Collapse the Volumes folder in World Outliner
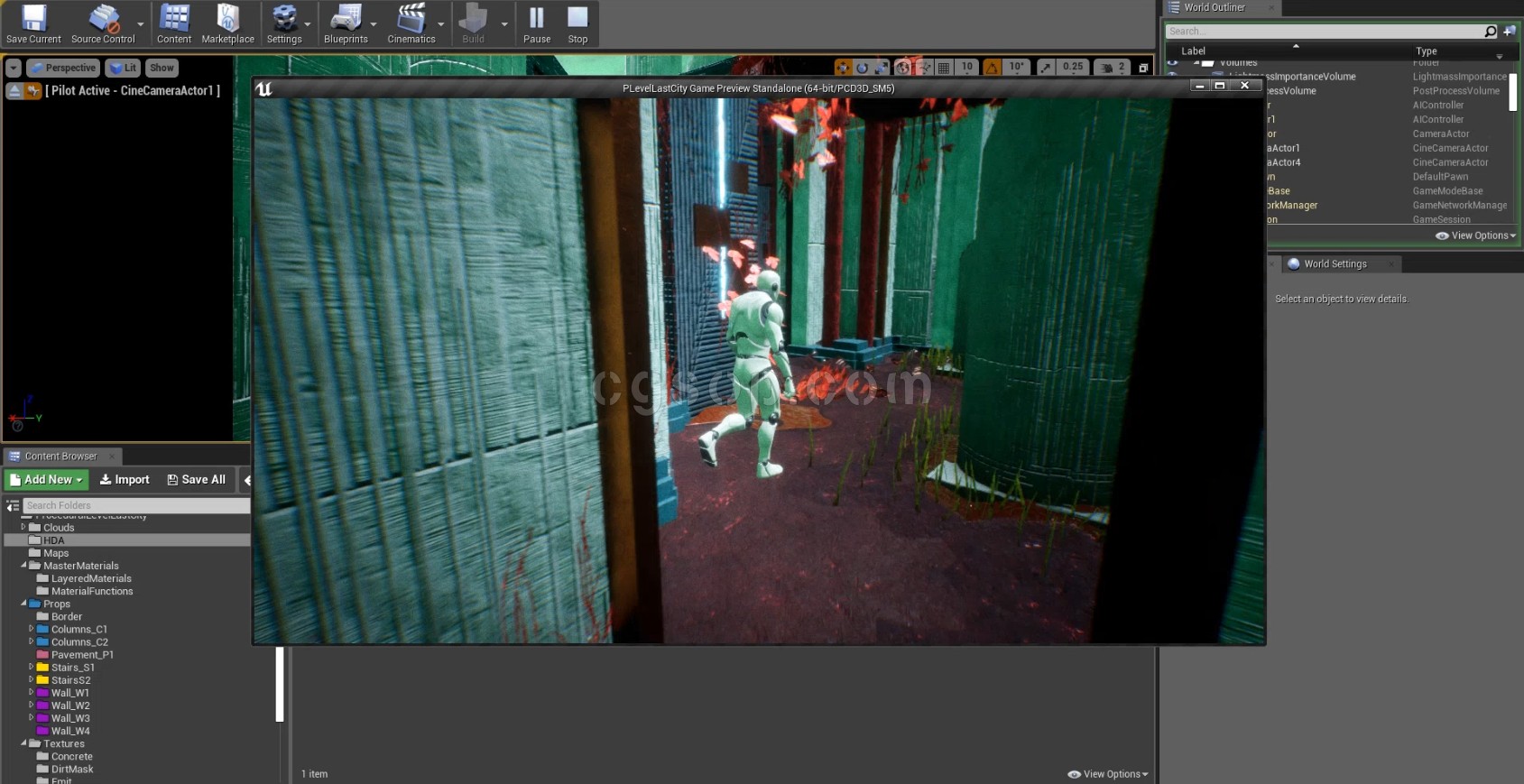The image size is (1524, 784). click(x=1196, y=62)
